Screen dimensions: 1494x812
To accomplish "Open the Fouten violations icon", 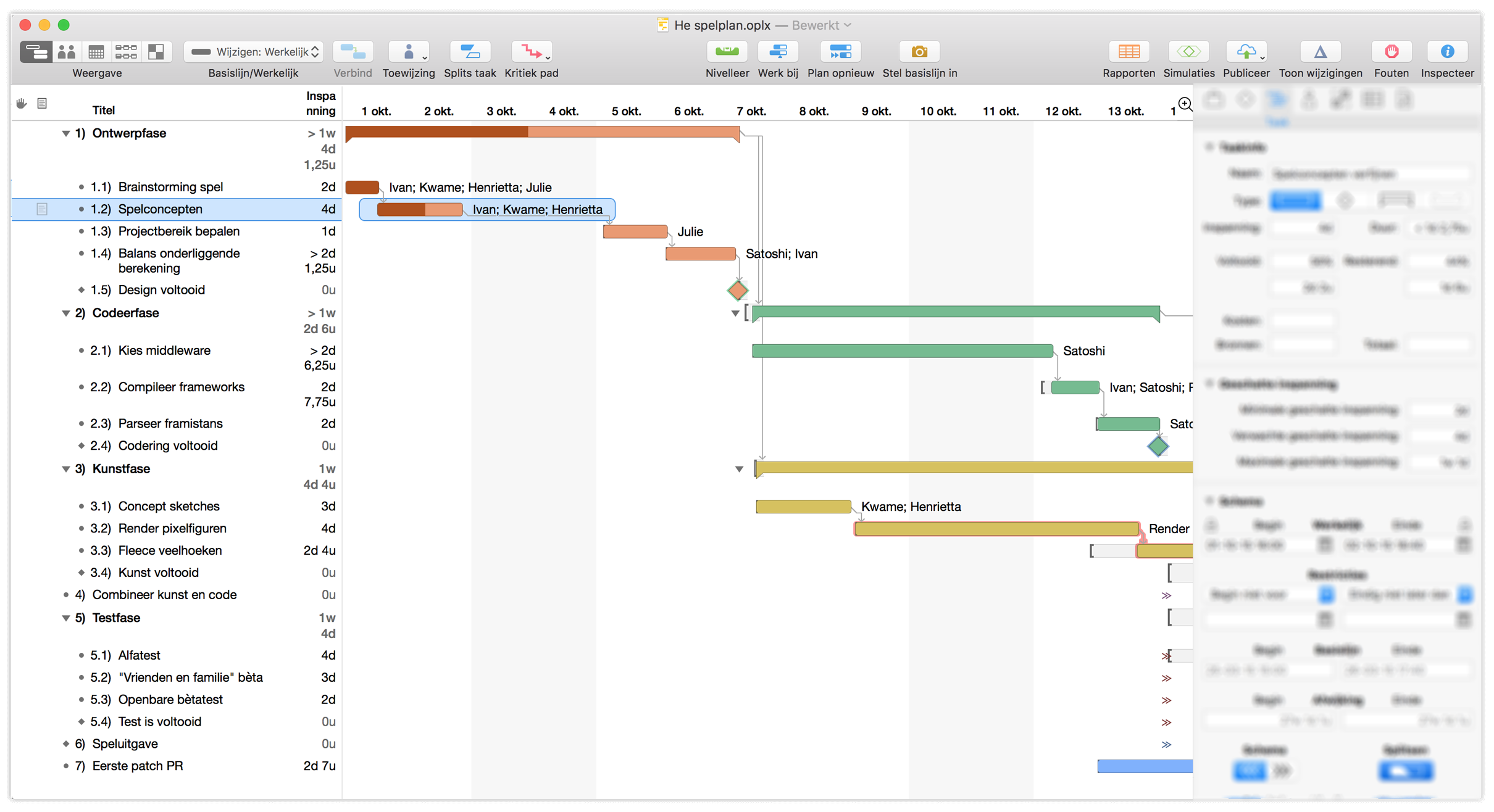I will 1391,52.
